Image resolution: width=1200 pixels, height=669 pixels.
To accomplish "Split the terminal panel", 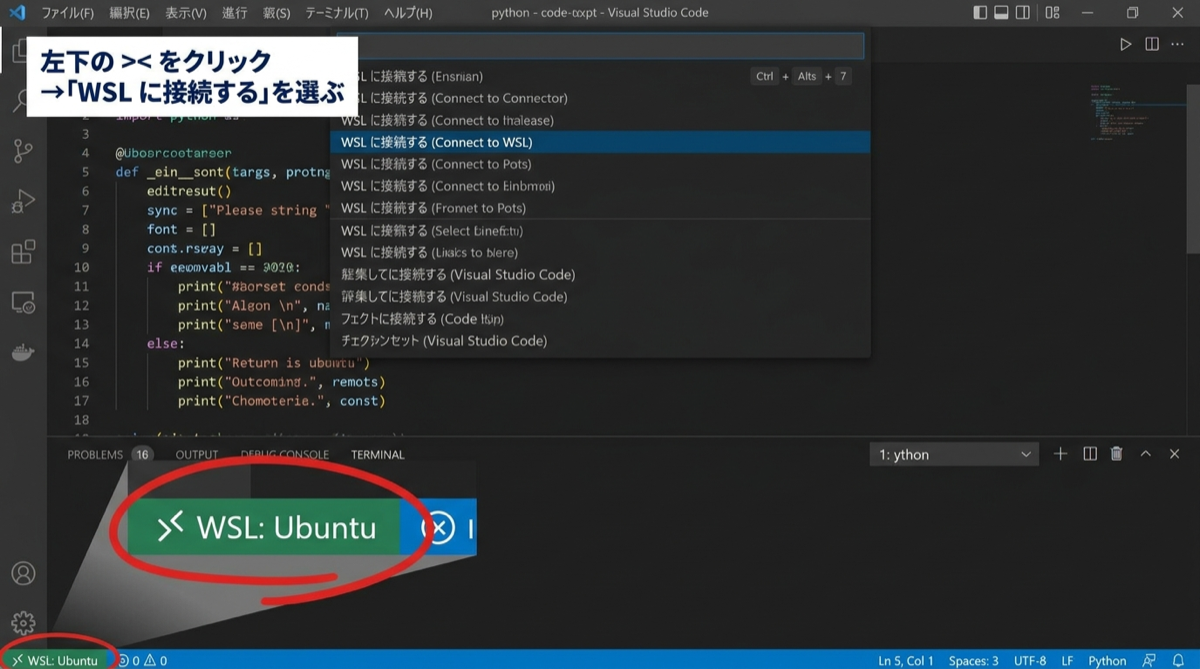I will pos(1090,454).
